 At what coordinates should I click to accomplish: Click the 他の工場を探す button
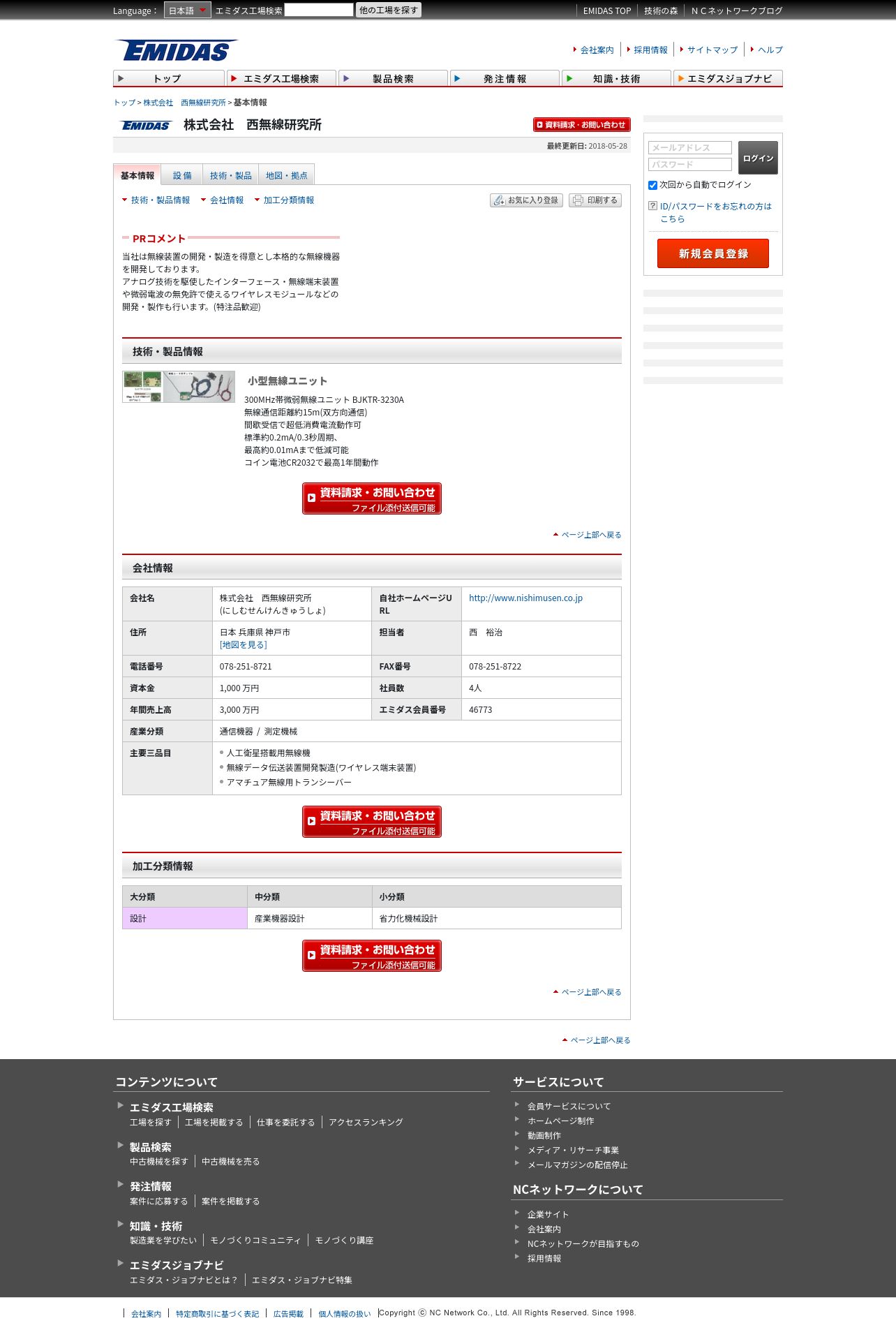(389, 10)
